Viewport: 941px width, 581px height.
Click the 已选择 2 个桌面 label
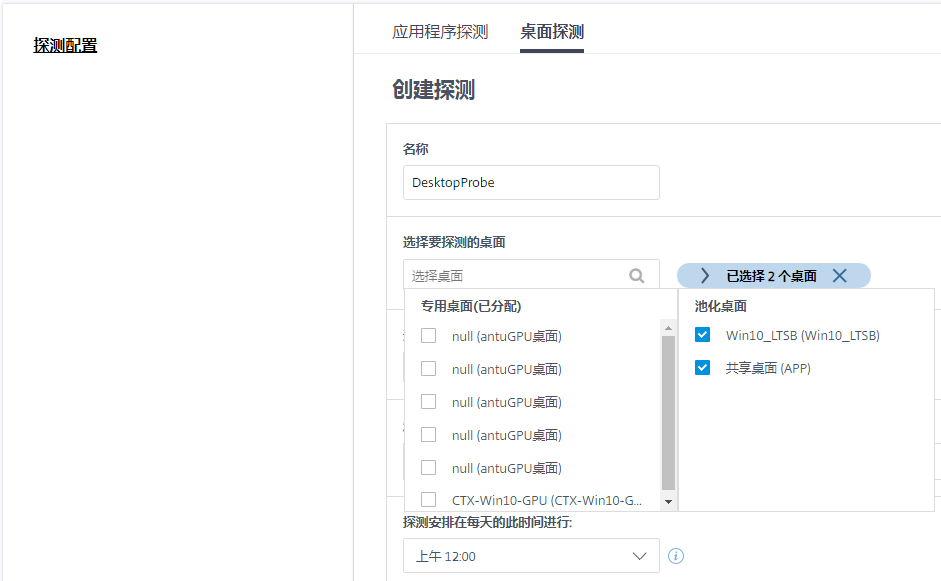tap(771, 276)
